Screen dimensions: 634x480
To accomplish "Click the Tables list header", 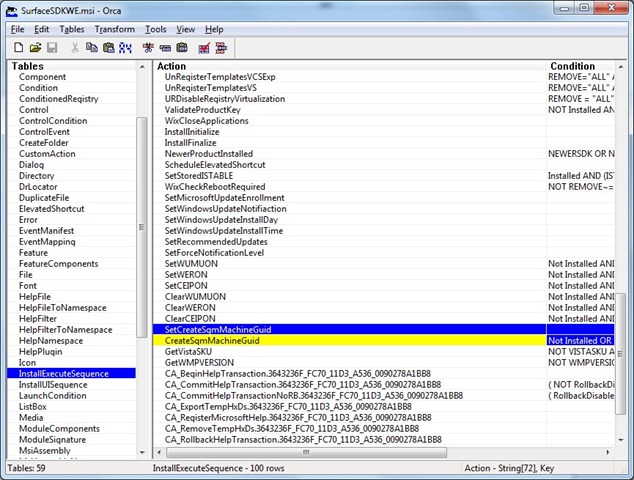I will [72, 66].
